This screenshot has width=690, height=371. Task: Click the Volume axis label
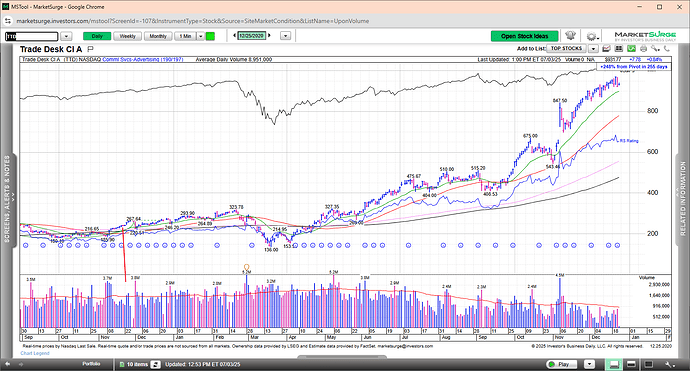tap(647, 278)
